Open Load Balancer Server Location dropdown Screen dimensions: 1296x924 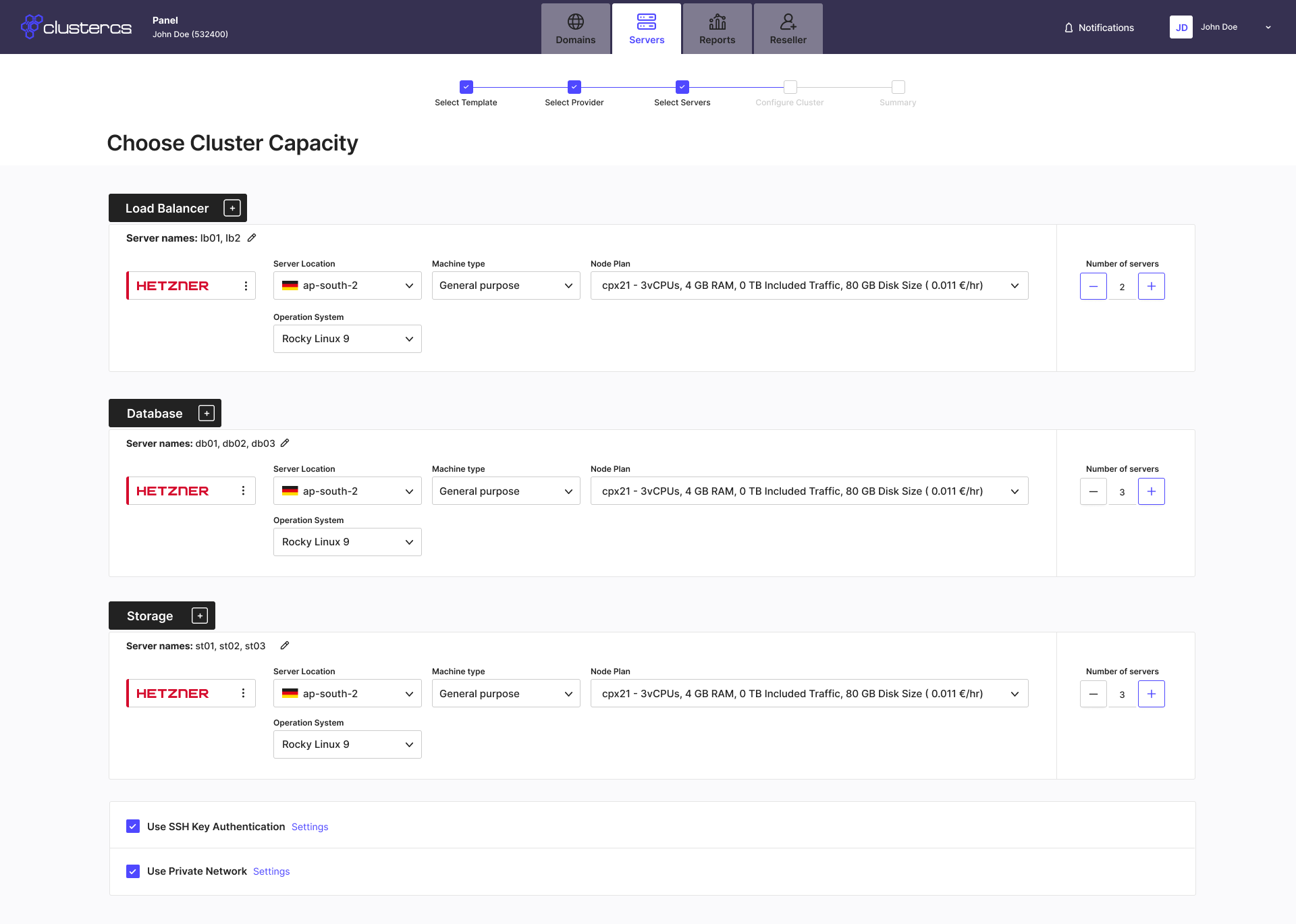tap(347, 286)
